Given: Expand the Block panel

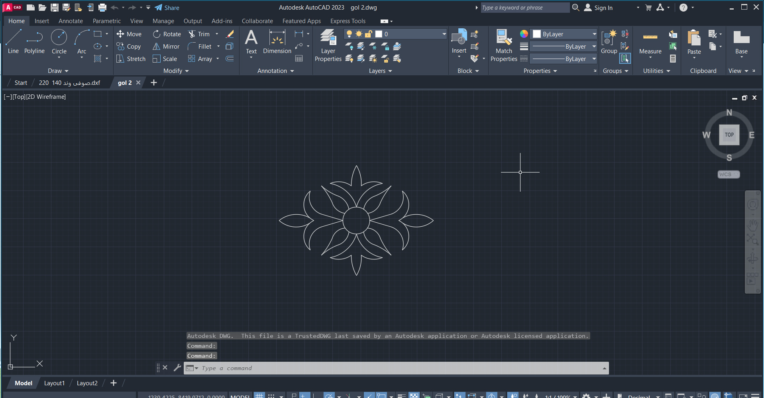Looking at the screenshot, I should [468, 71].
